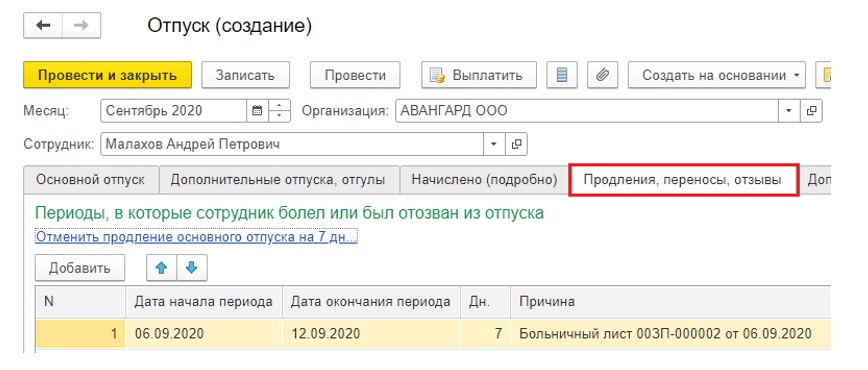Image resolution: width=868 pixels, height=370 pixels.
Task: Click the Организация field АВАНГАРД ООО
Action: click(587, 111)
